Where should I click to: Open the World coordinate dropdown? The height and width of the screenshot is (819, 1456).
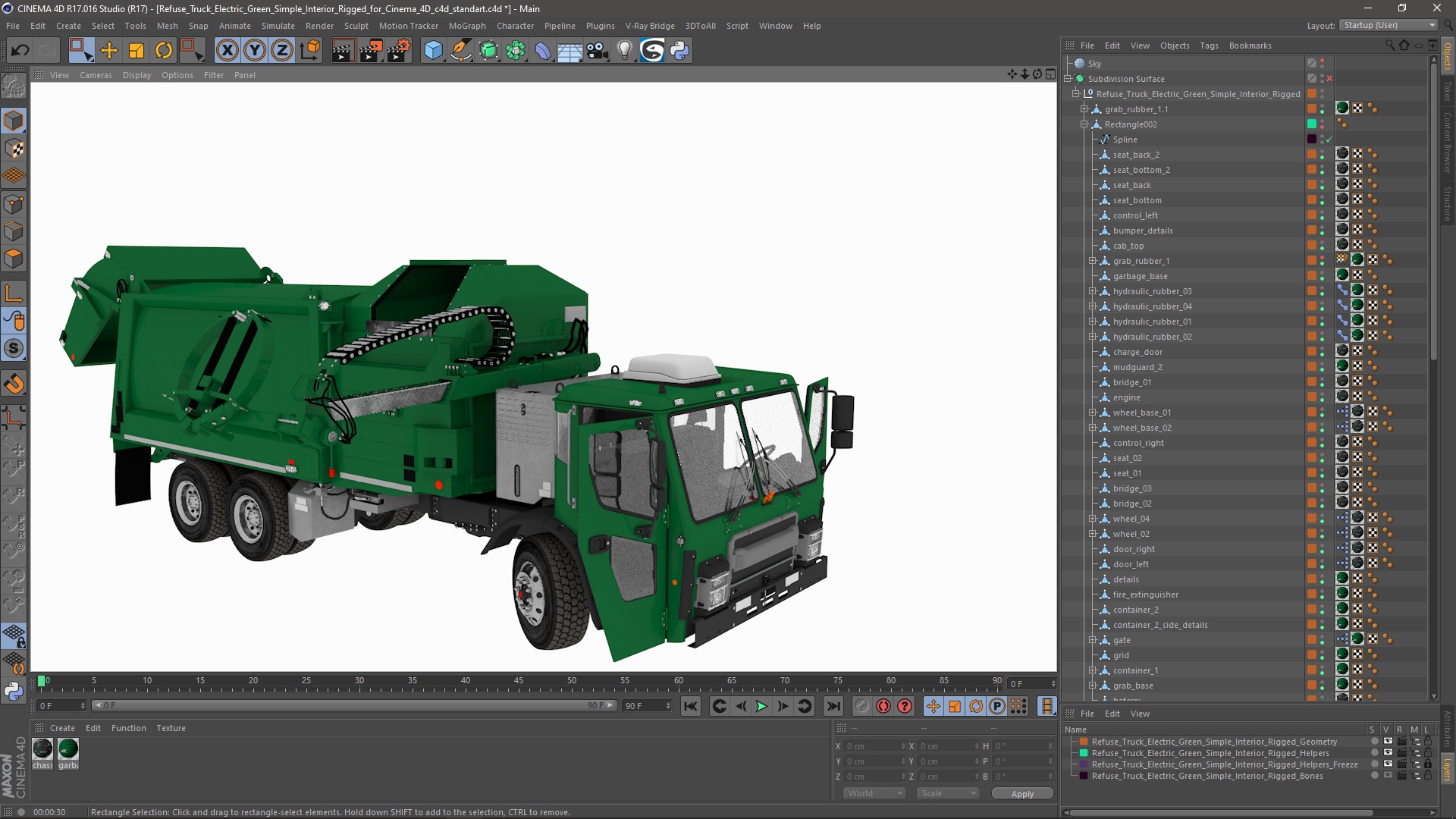click(x=874, y=793)
